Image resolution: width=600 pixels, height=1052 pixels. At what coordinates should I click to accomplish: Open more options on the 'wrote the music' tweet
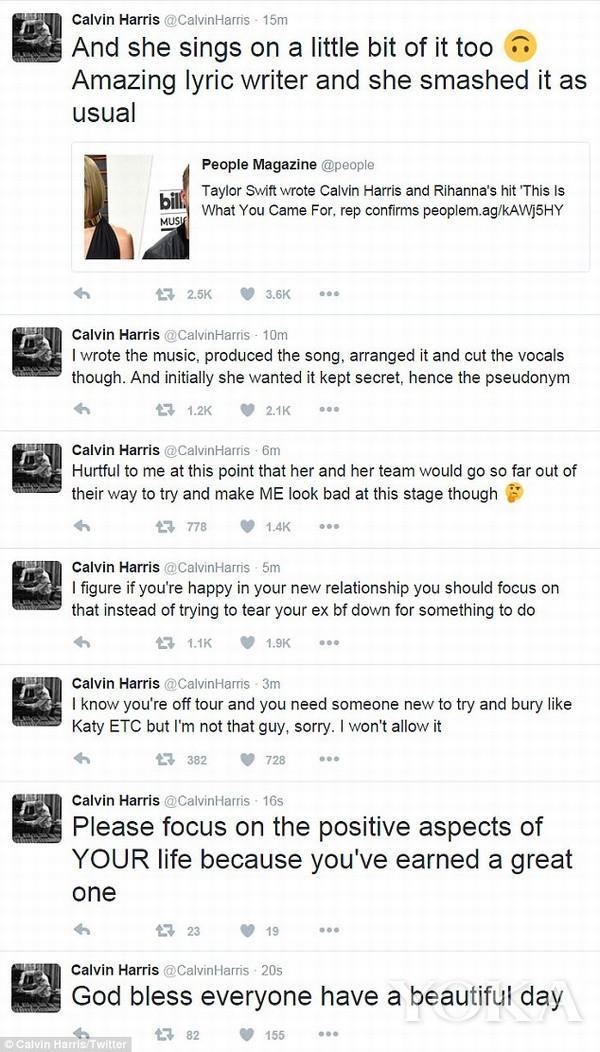tap(329, 410)
